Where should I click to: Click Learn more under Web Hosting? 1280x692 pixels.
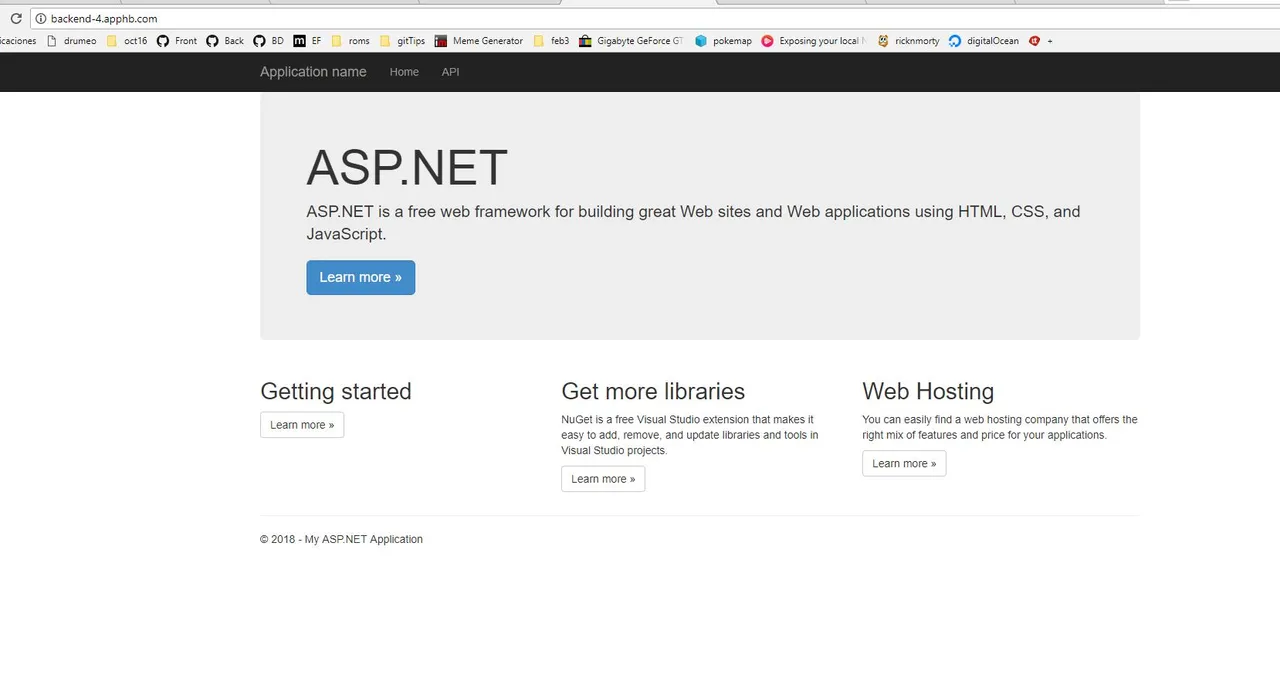904,464
